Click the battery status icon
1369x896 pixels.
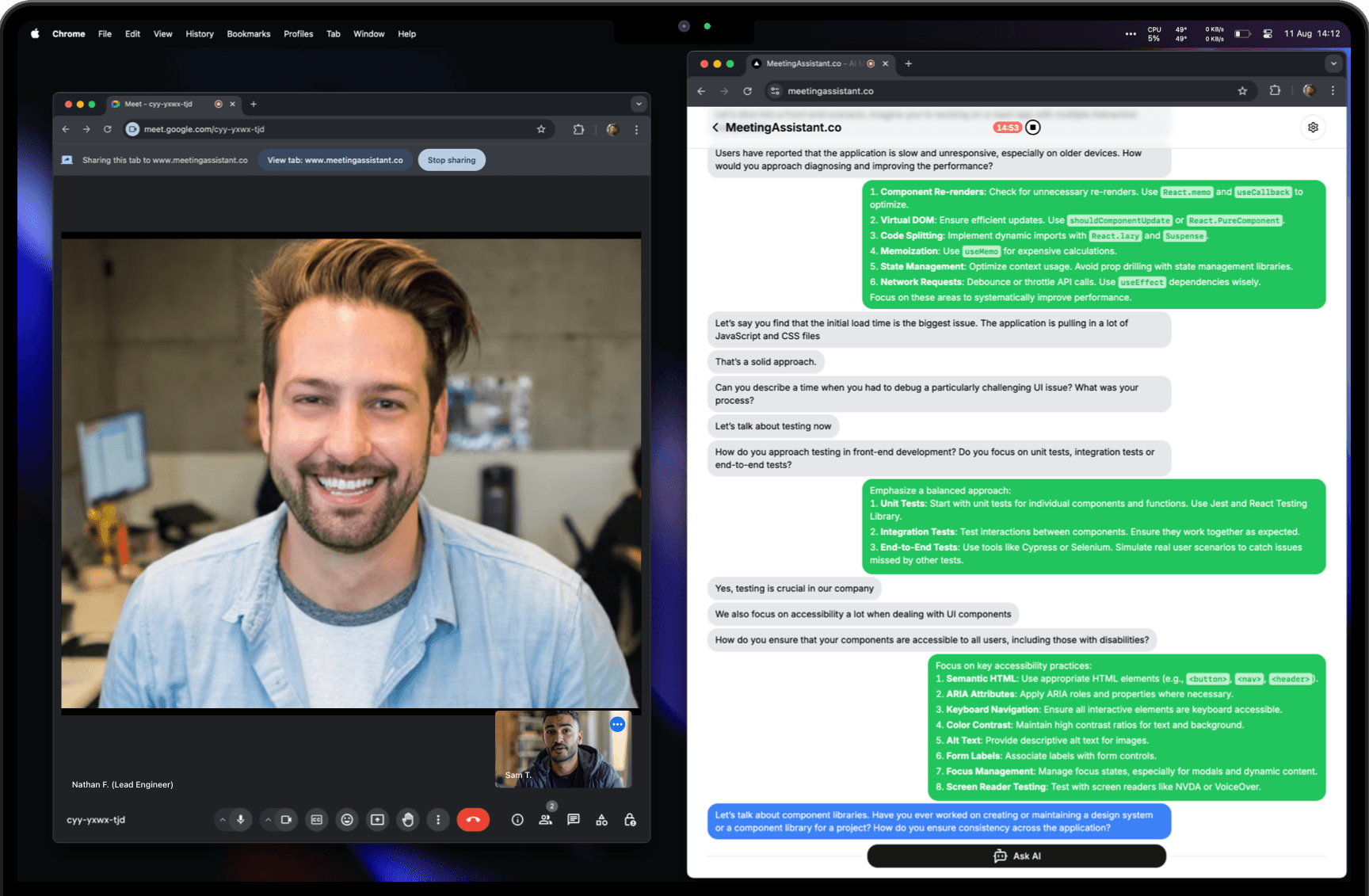[x=1242, y=34]
